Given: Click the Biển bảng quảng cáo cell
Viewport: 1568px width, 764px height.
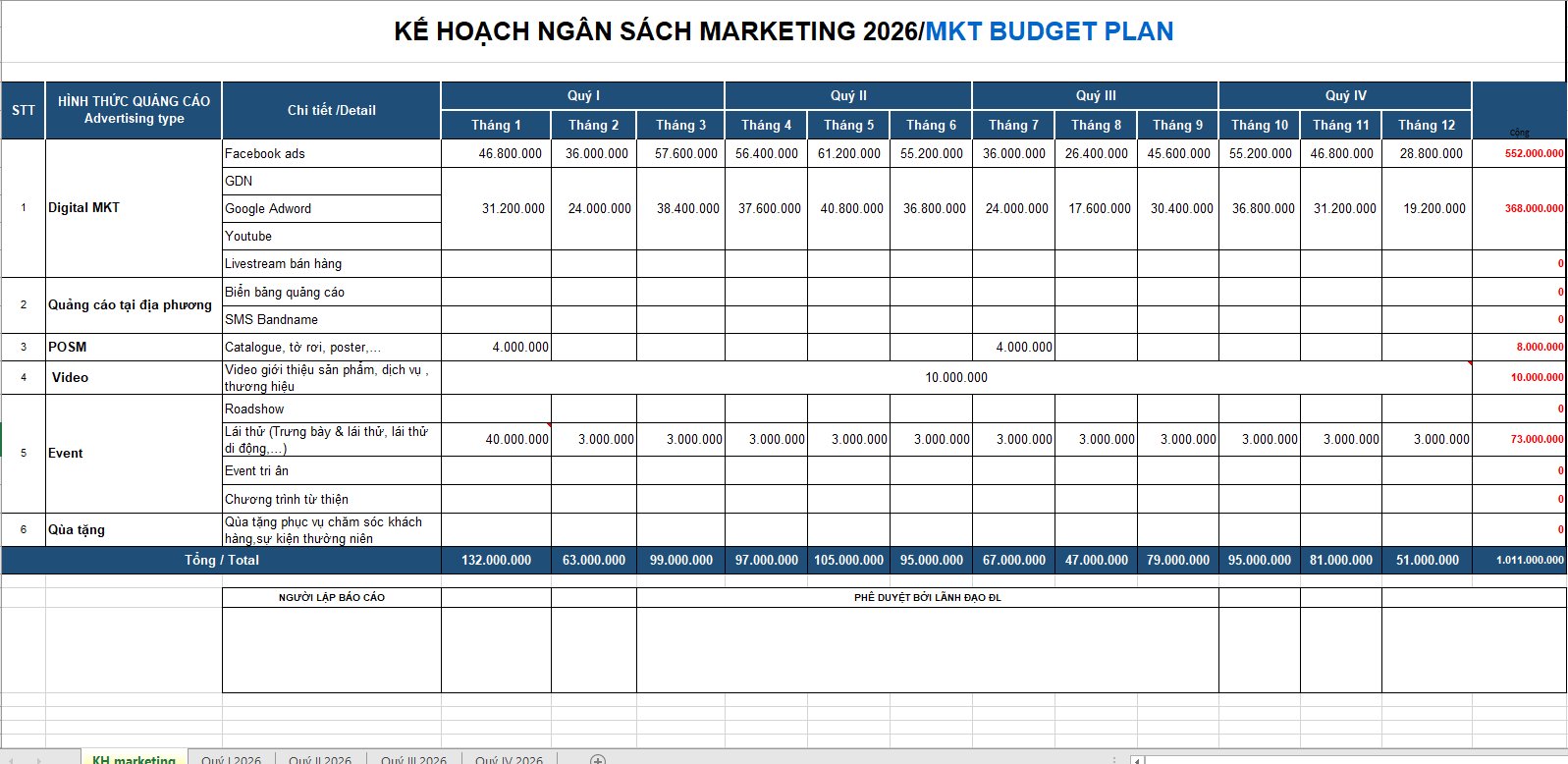Looking at the screenshot, I should pos(332,292).
